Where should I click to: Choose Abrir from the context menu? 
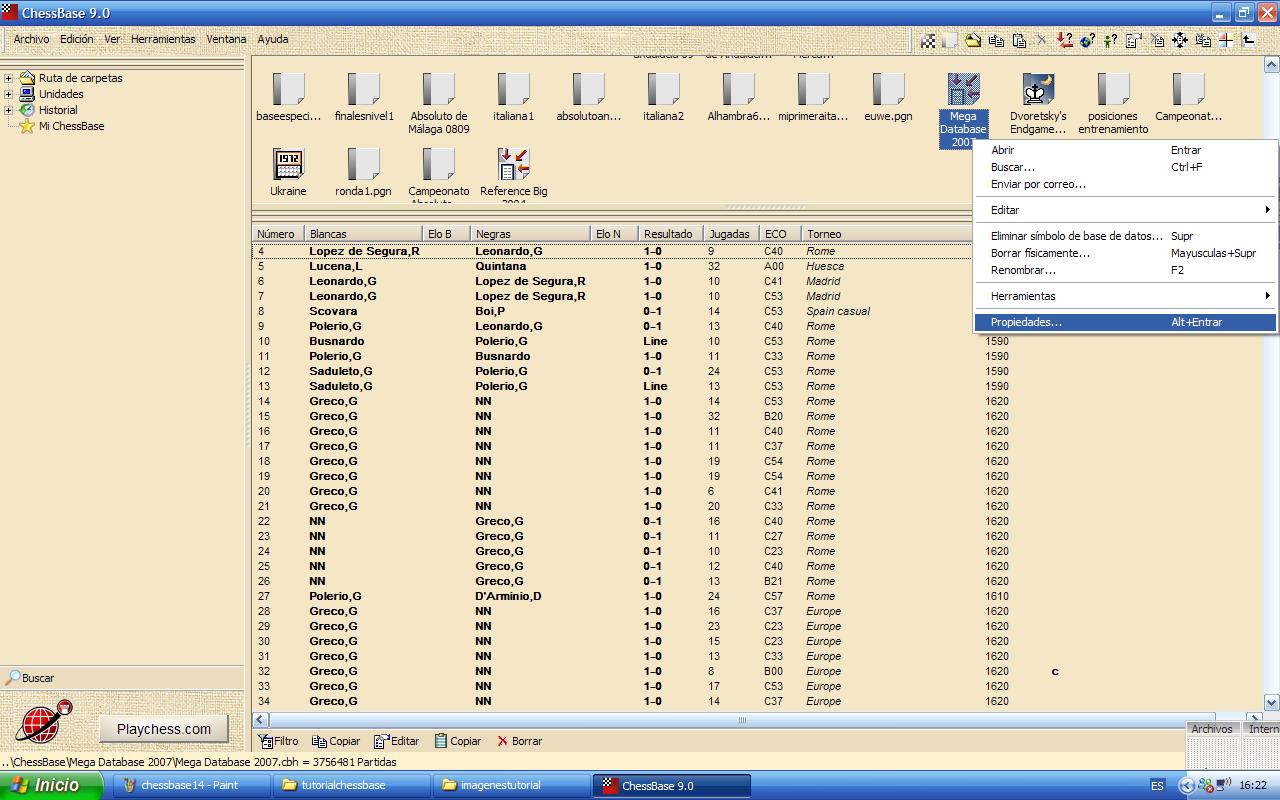tap(1126, 150)
